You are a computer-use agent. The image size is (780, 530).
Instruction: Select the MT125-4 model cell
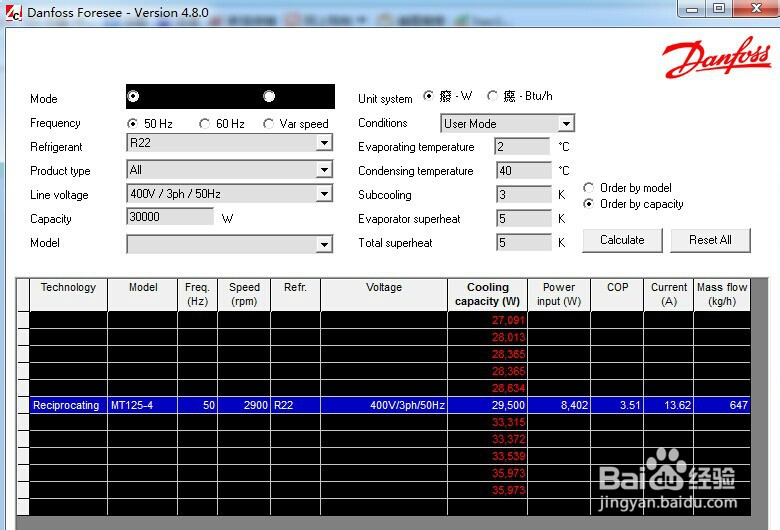click(142, 405)
